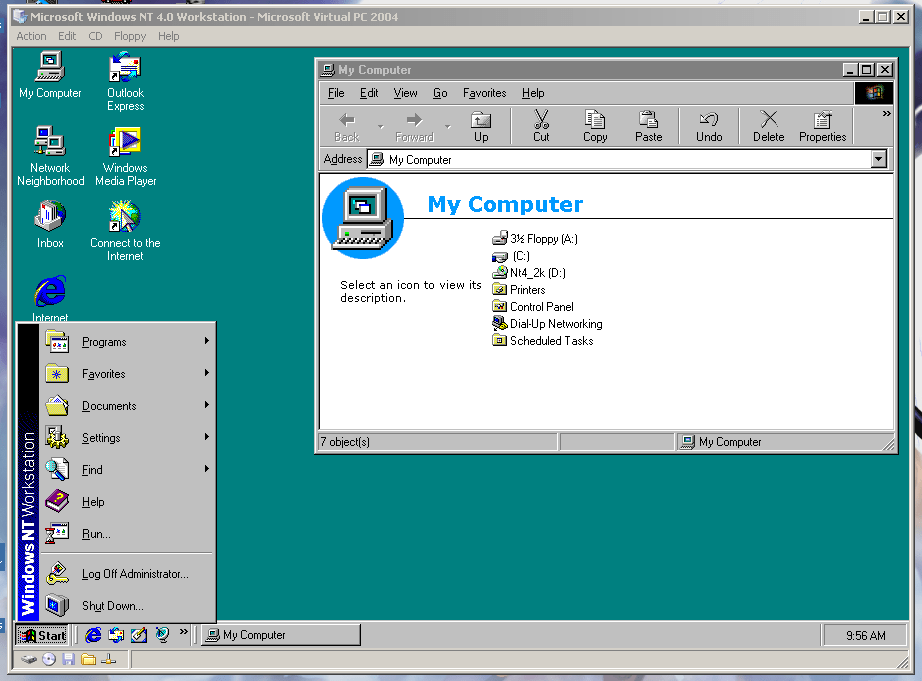Click the taskbar clock showing 9:56 AM
922x681 pixels.
[865, 635]
